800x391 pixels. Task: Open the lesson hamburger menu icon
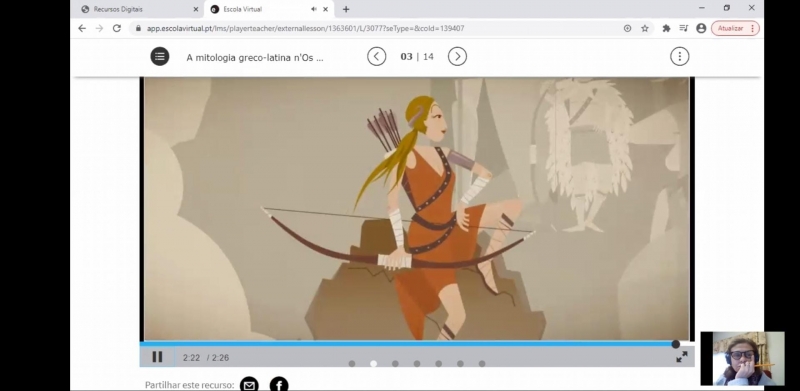click(160, 57)
